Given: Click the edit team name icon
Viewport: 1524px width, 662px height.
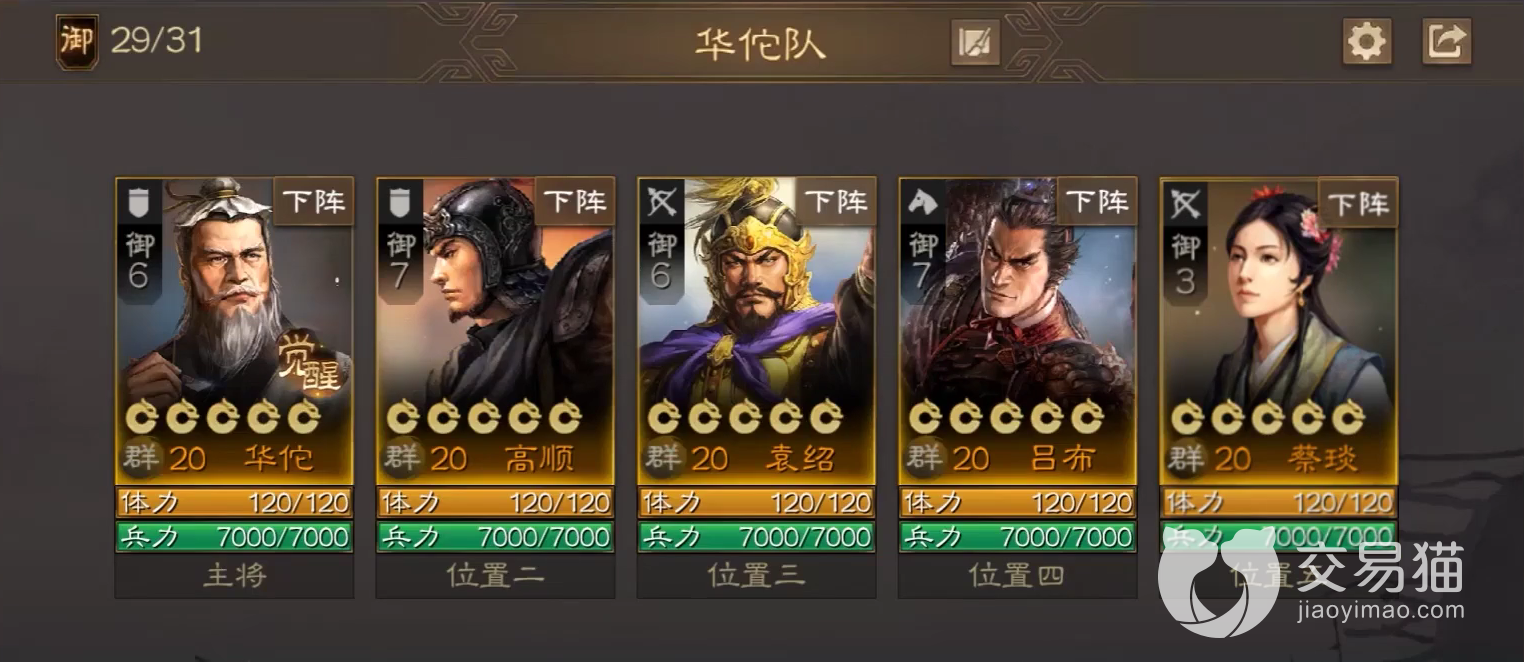Looking at the screenshot, I should tap(975, 42).
